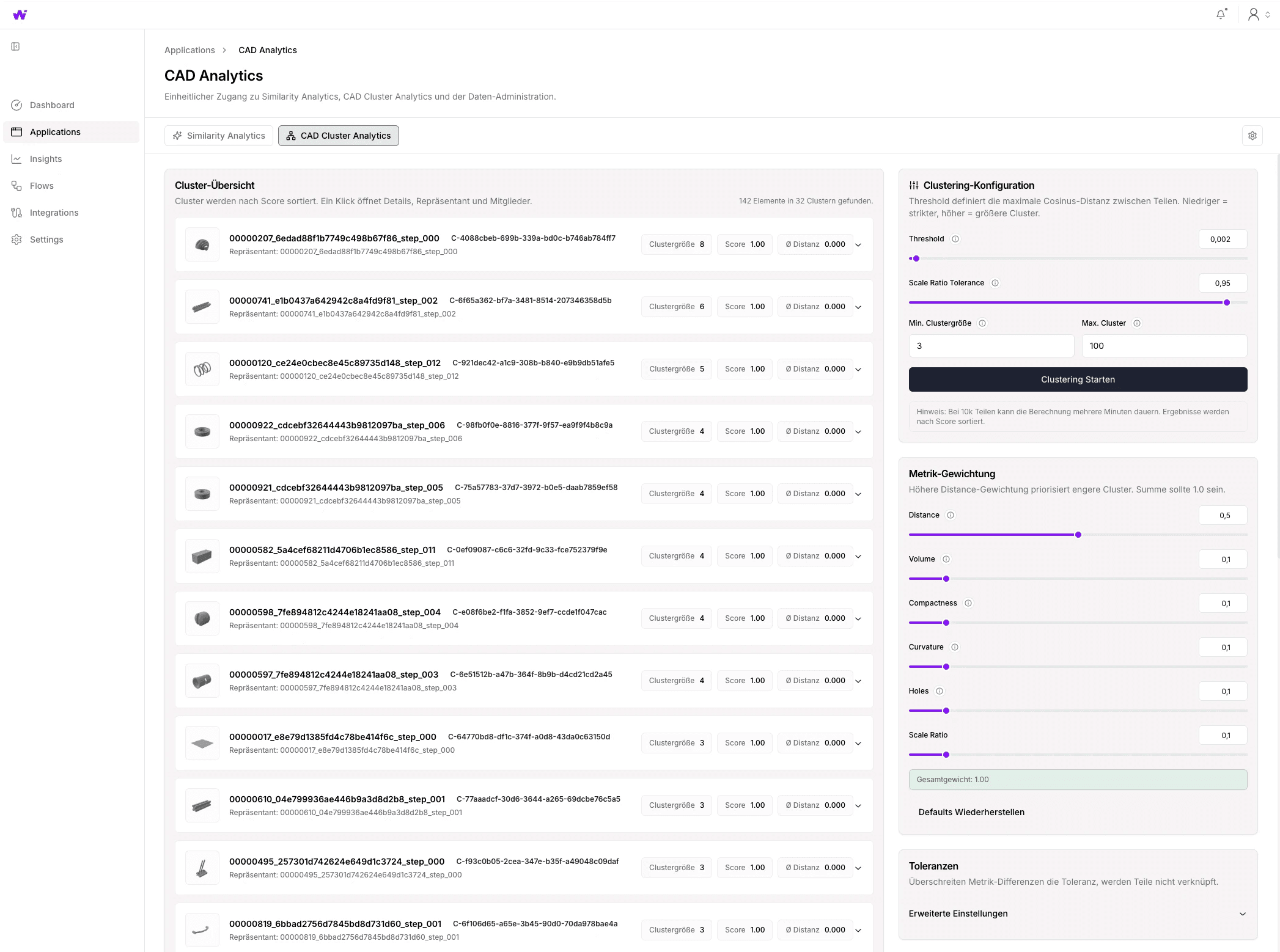Click the Min. Clustergröße input field
The image size is (1280, 952).
point(991,346)
